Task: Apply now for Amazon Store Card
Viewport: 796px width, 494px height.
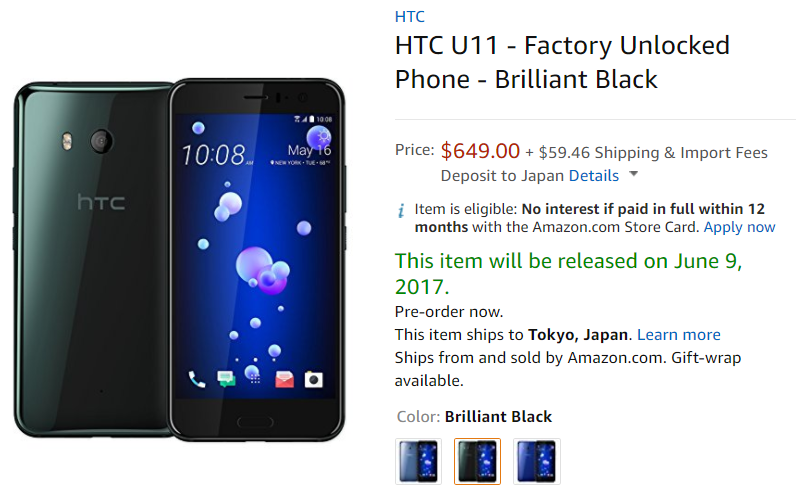Action: 739,227
